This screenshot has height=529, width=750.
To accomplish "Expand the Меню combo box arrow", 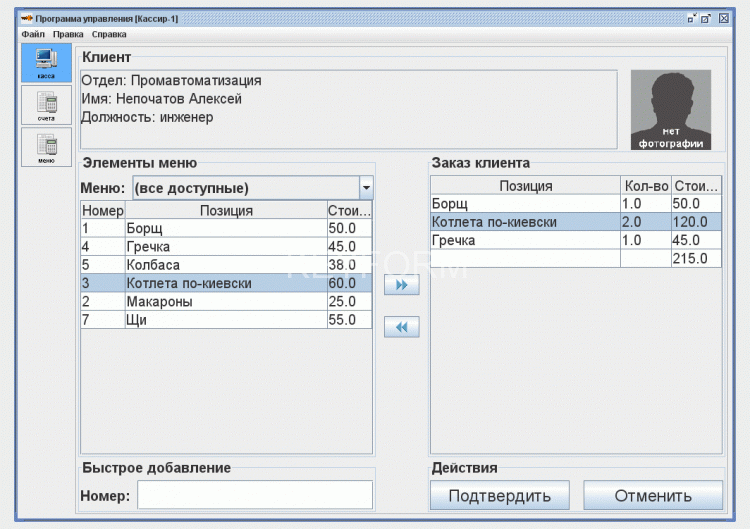I will (x=366, y=188).
